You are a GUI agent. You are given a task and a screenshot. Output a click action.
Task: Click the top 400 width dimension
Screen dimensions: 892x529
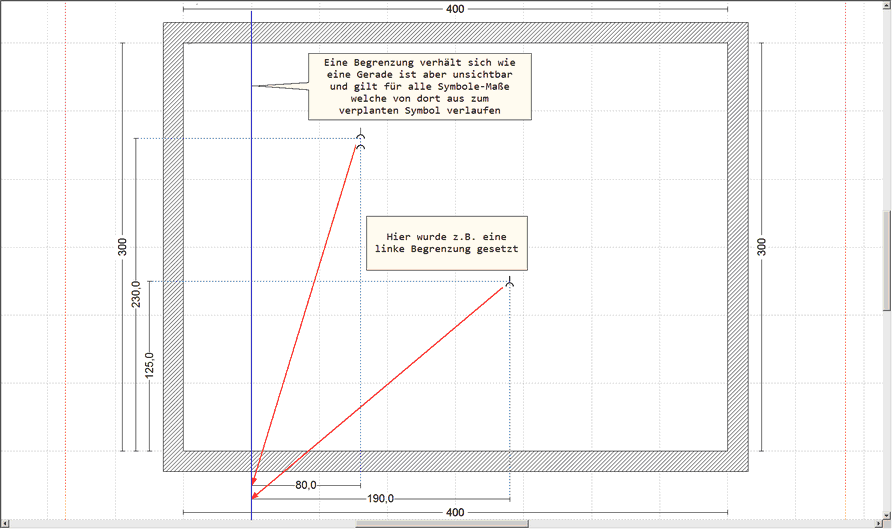pyautogui.click(x=455, y=9)
